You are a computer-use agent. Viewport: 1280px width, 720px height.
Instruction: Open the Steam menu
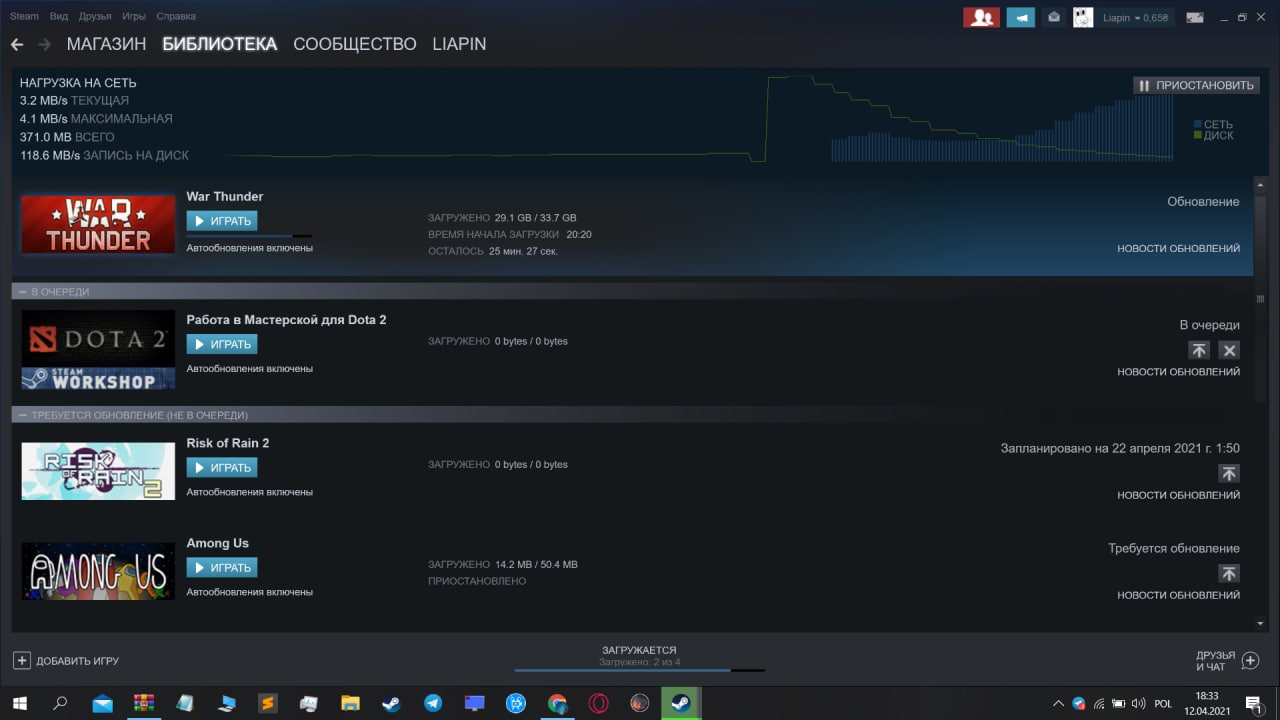(x=24, y=16)
